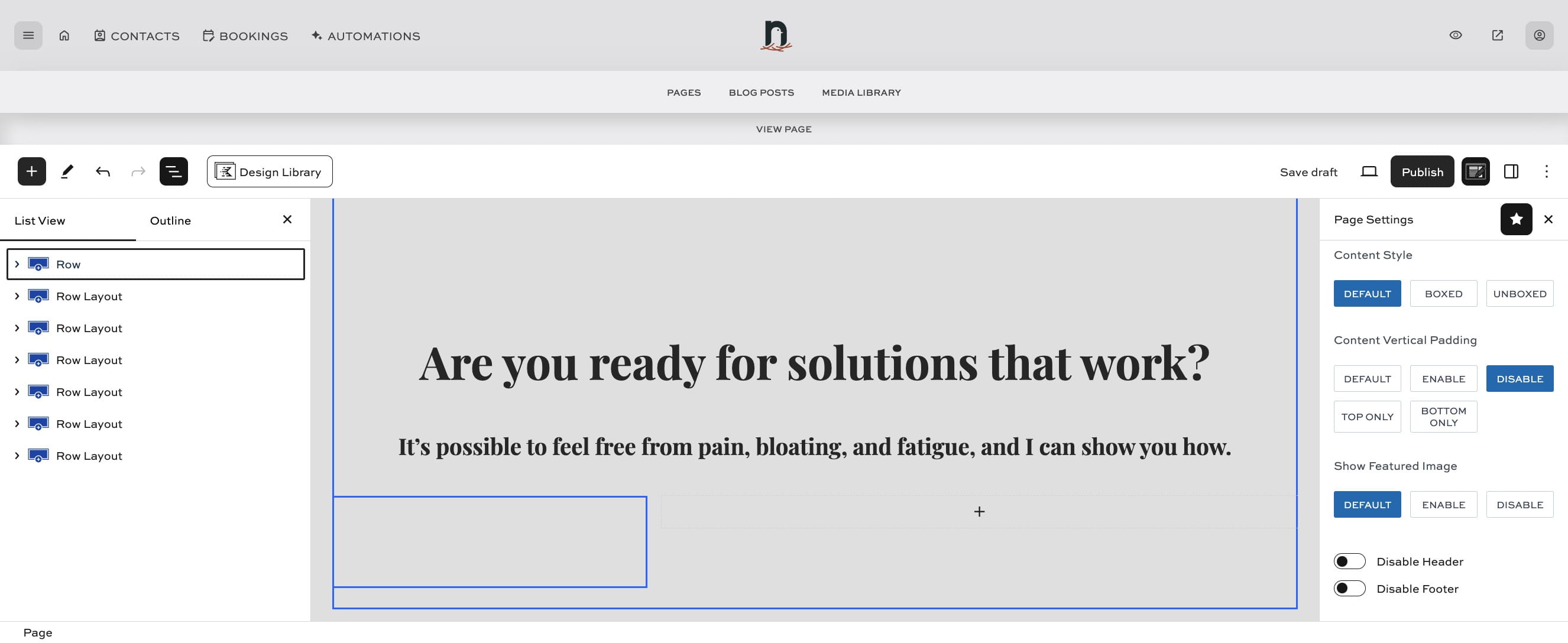The image size is (1568, 643).
Task: Open the Document Overview list icon
Action: point(173,171)
